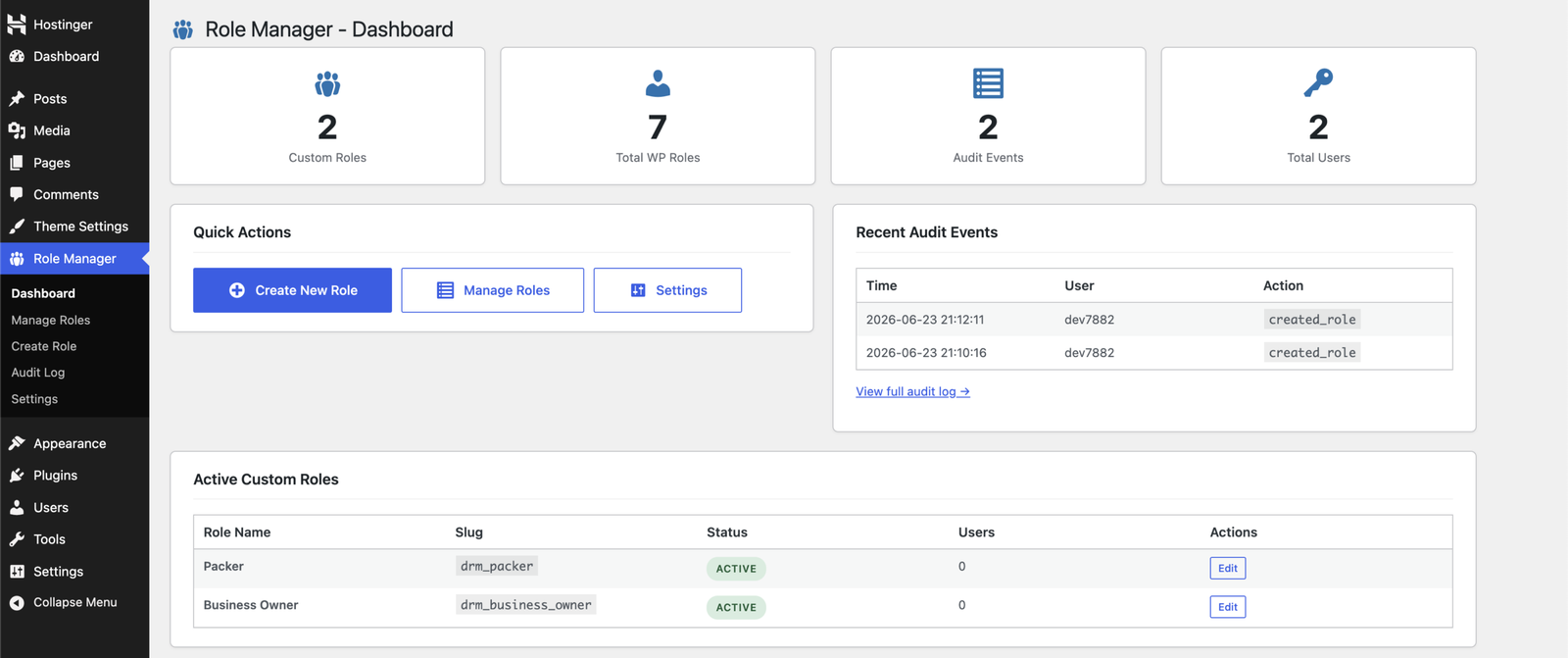Click the Collapse Menu arrow icon
Viewport: 1568px width, 658px height.
click(17, 602)
